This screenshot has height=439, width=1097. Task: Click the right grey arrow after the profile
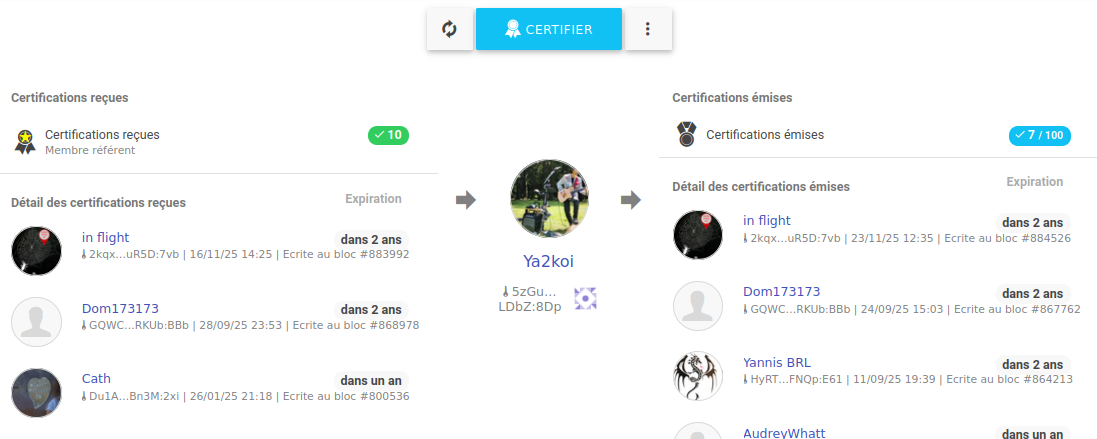(x=630, y=200)
